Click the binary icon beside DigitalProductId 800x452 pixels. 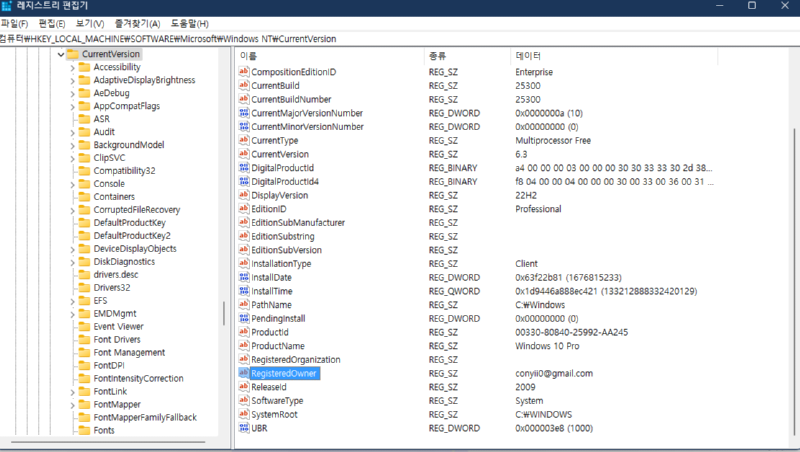pos(243,168)
